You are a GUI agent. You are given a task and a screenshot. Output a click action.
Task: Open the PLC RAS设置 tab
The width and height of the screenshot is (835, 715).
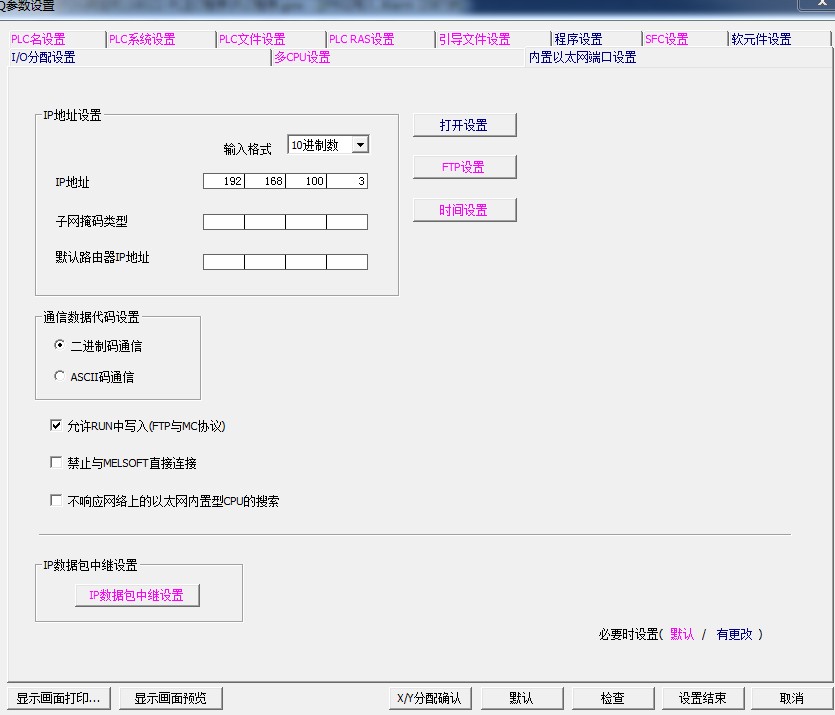tap(361, 40)
